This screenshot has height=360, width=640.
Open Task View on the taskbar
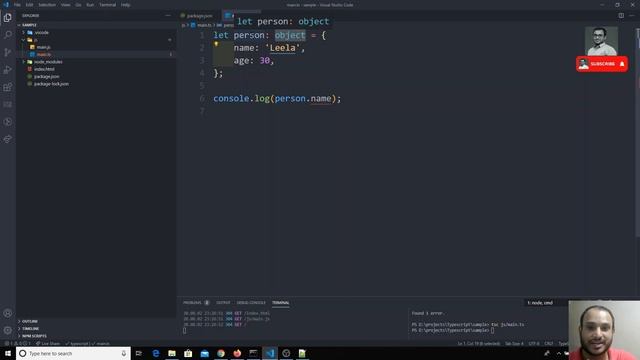[x=139, y=353]
